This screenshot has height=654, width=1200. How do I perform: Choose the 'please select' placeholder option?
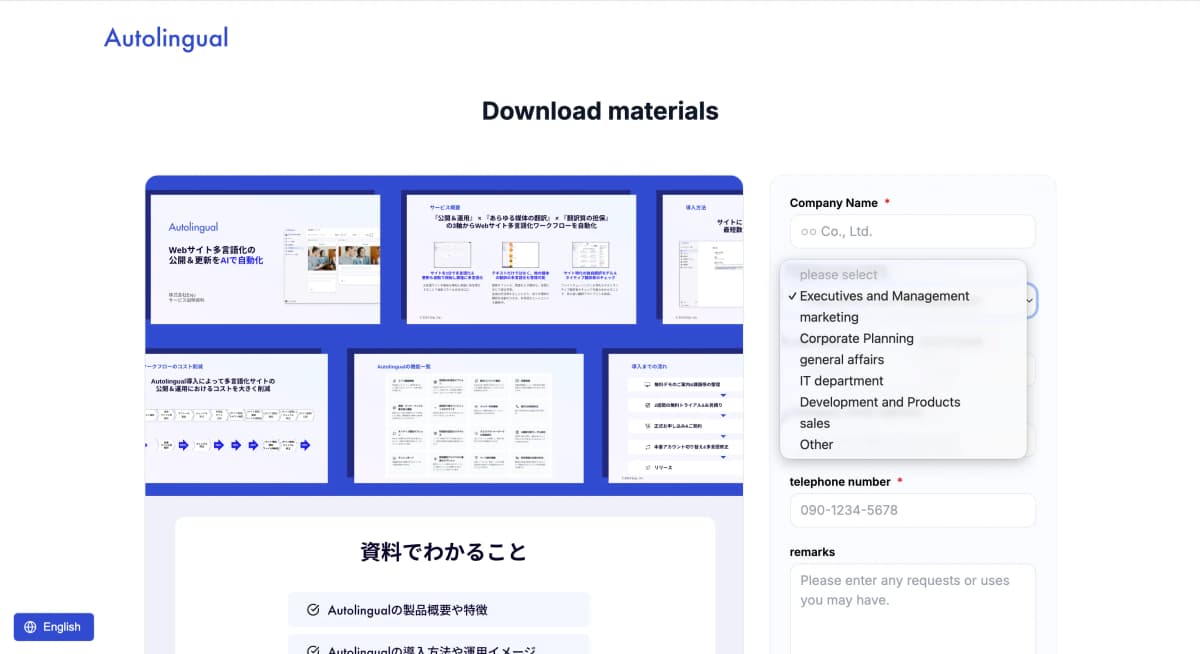pyautogui.click(x=903, y=275)
